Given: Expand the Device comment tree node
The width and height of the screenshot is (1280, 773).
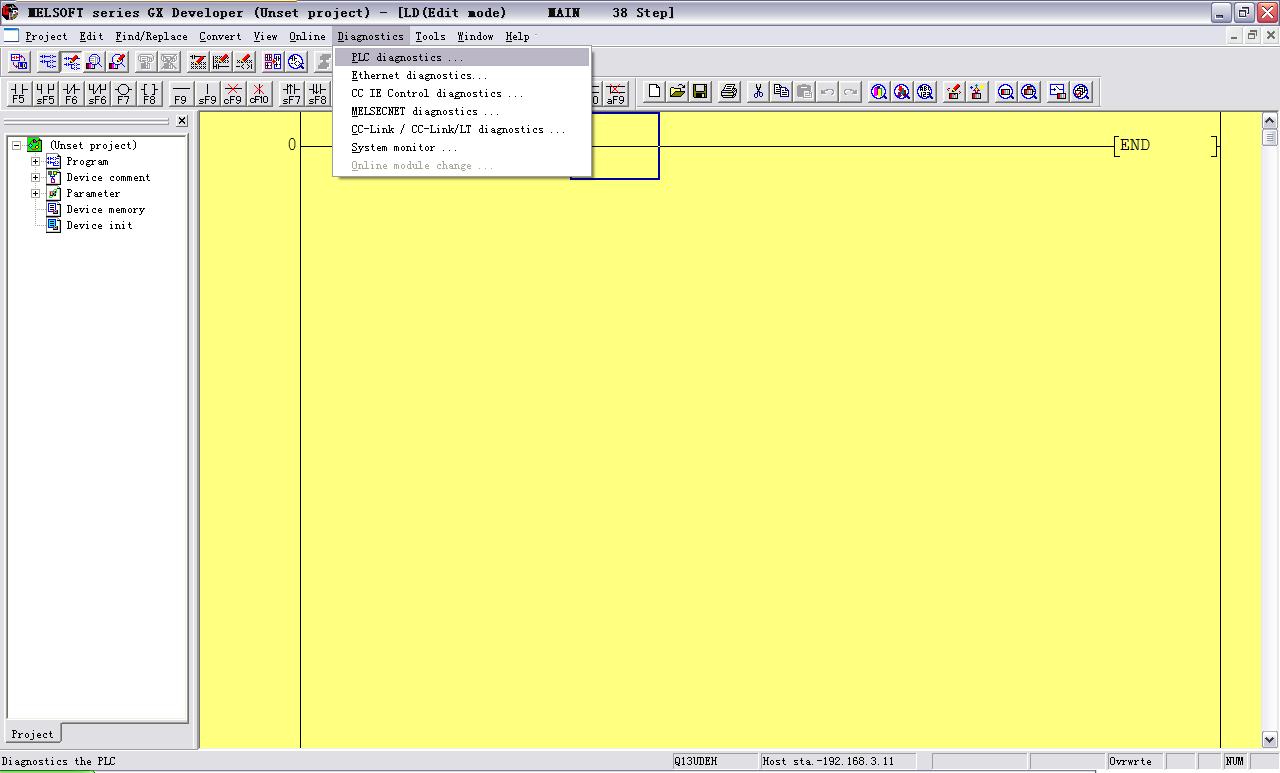Looking at the screenshot, I should pyautogui.click(x=36, y=177).
